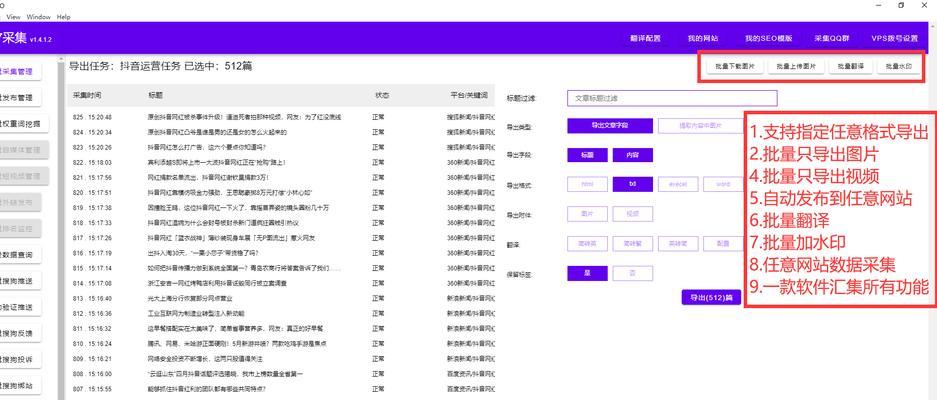The image size is (937, 400).
Task: Toggle the 标题 export field
Action: 587,155
